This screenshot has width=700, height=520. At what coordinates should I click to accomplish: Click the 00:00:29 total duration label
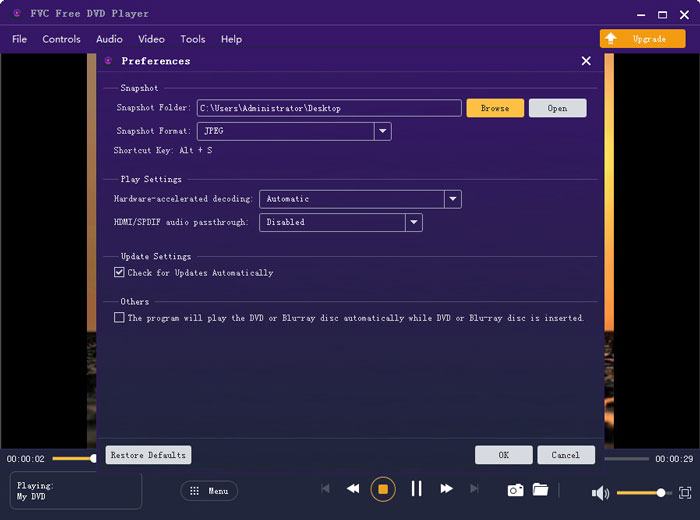click(x=674, y=459)
